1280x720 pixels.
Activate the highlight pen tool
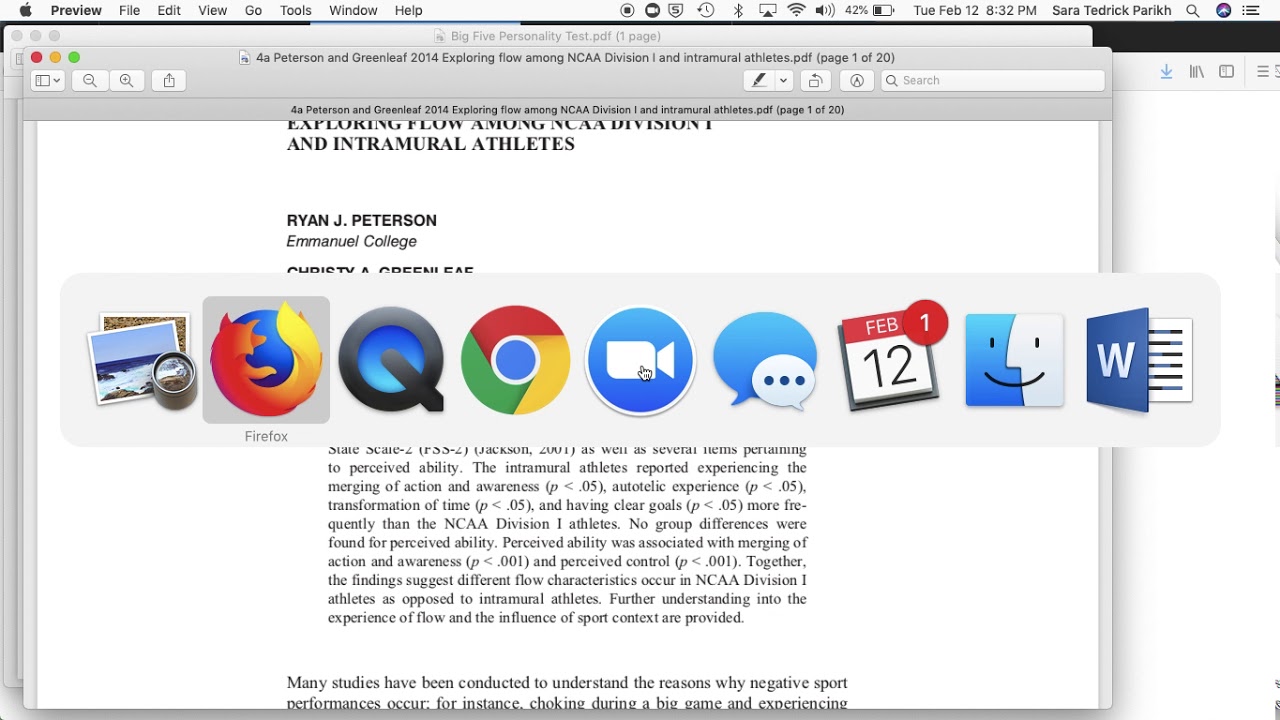click(759, 81)
